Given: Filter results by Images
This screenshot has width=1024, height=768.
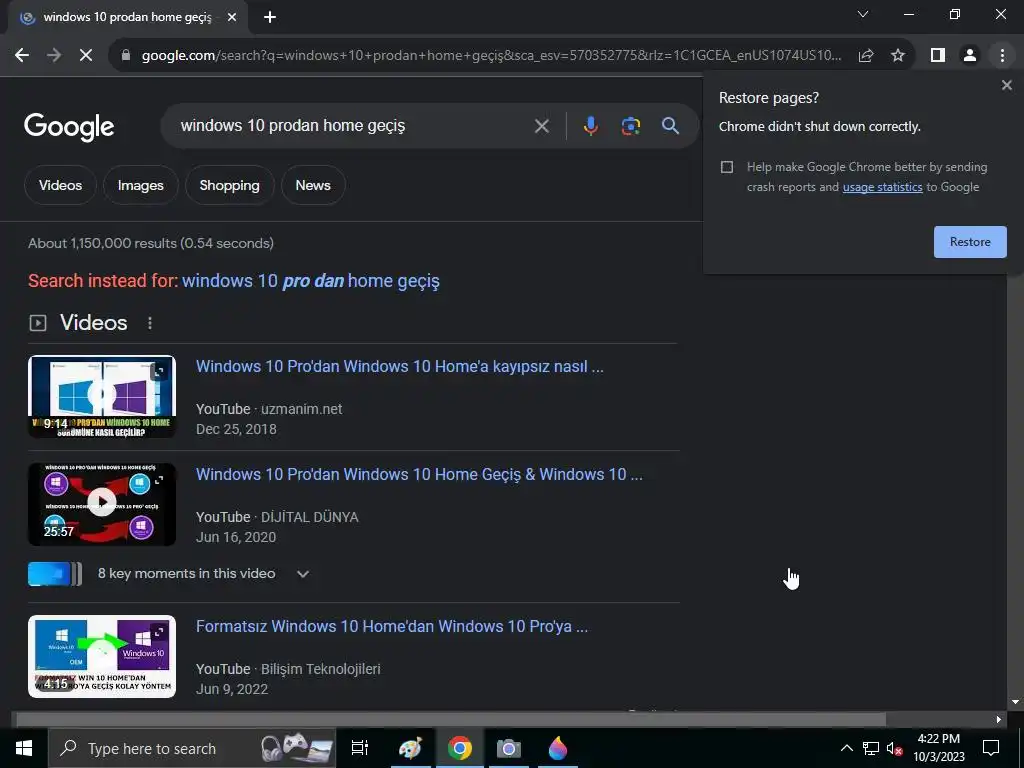Looking at the screenshot, I should (140, 185).
